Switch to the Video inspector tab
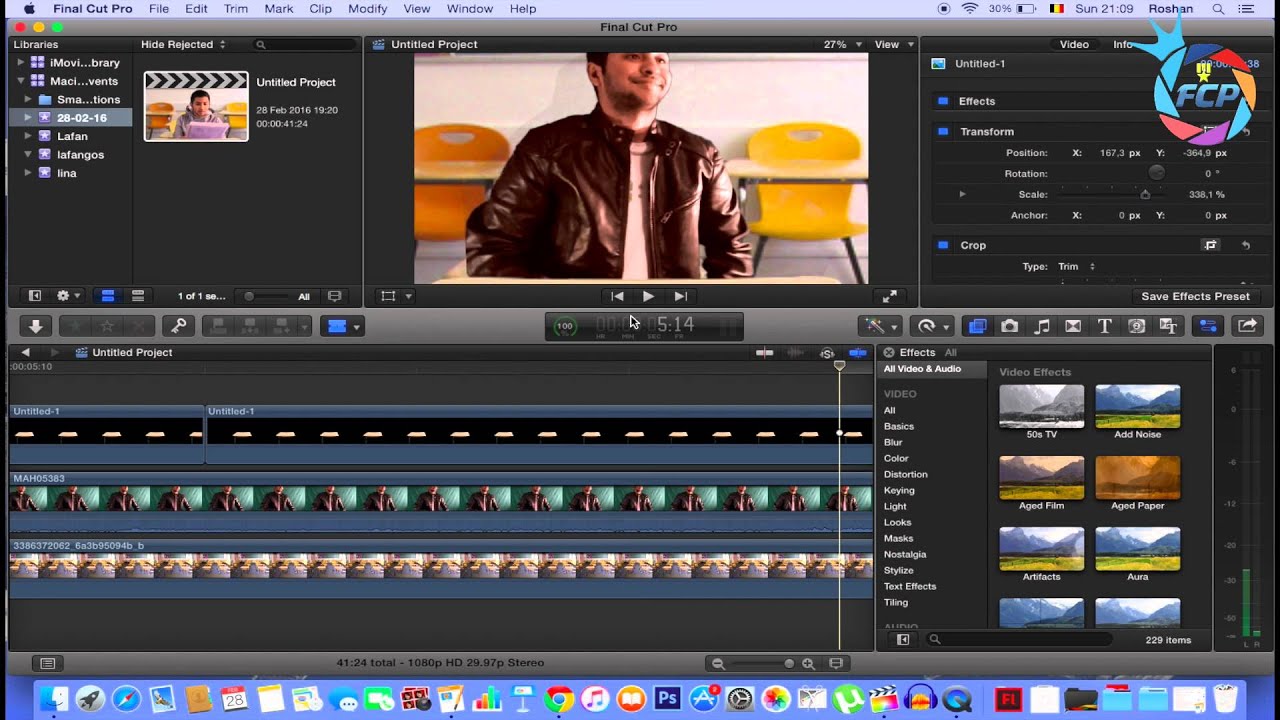Image resolution: width=1280 pixels, height=720 pixels. pyautogui.click(x=1074, y=44)
